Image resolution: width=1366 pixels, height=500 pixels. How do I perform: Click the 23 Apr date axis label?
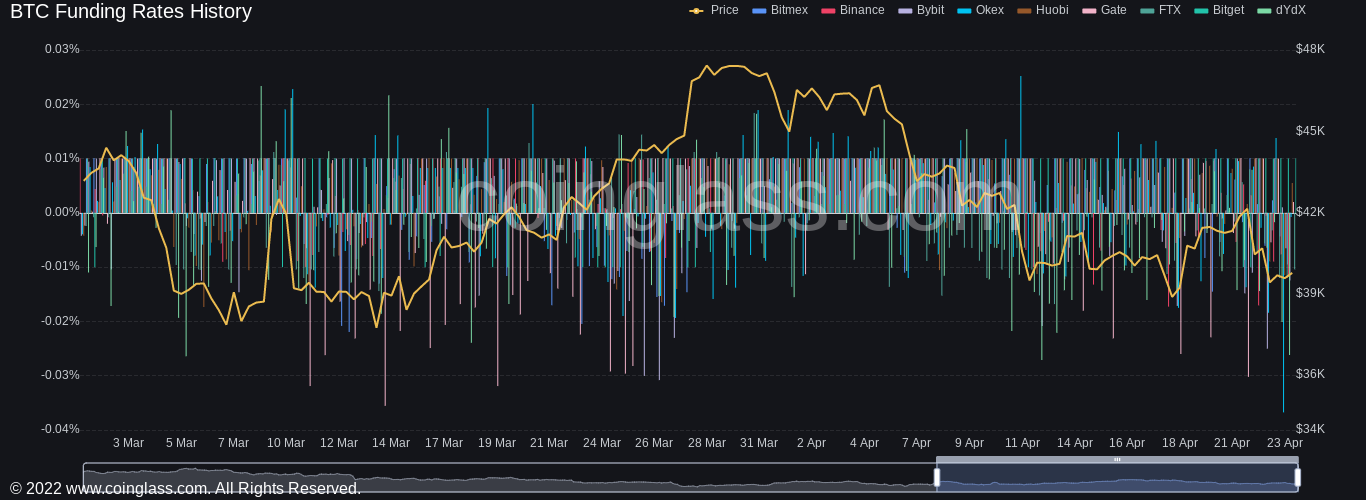[1284, 443]
